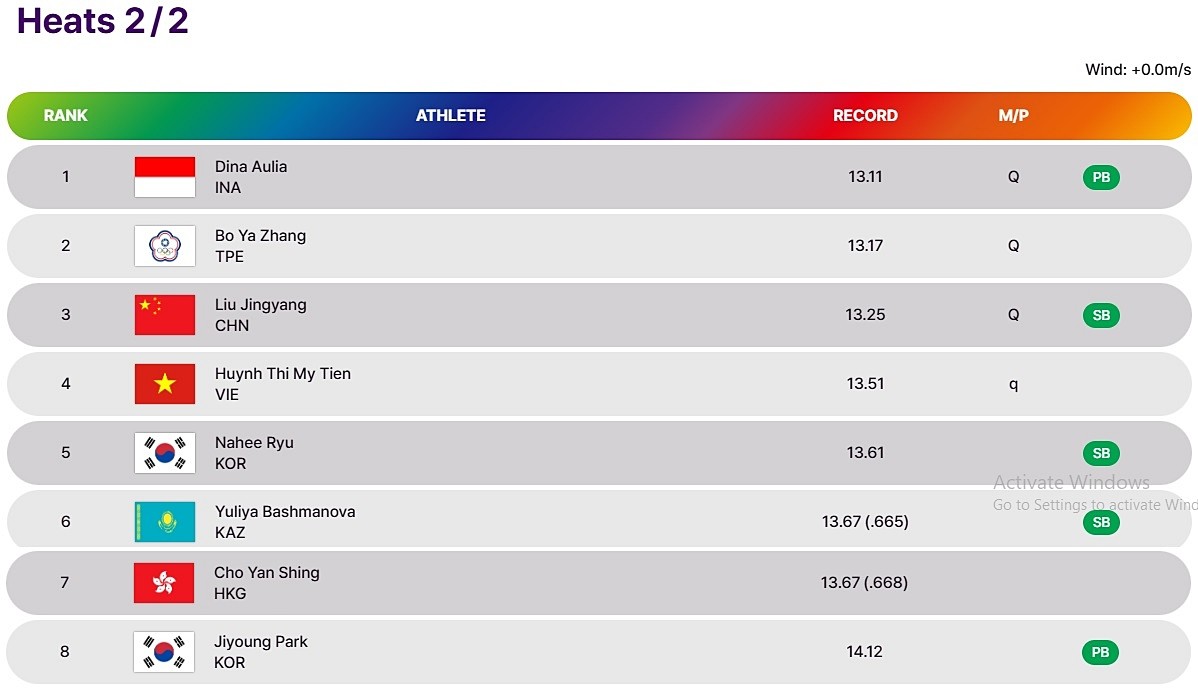Image resolution: width=1198 pixels, height=689 pixels.
Task: Click the RANK column header
Action: (66, 115)
